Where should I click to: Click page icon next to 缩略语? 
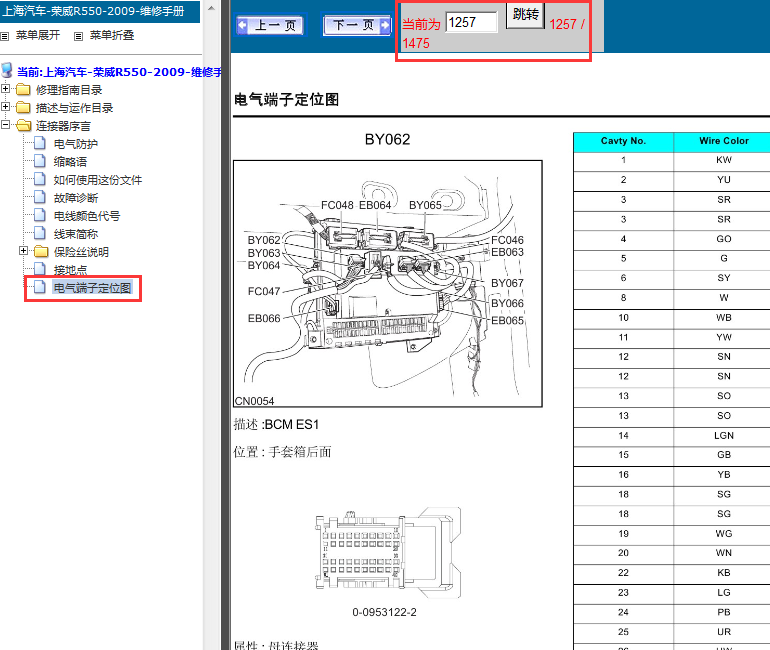pyautogui.click(x=40, y=161)
